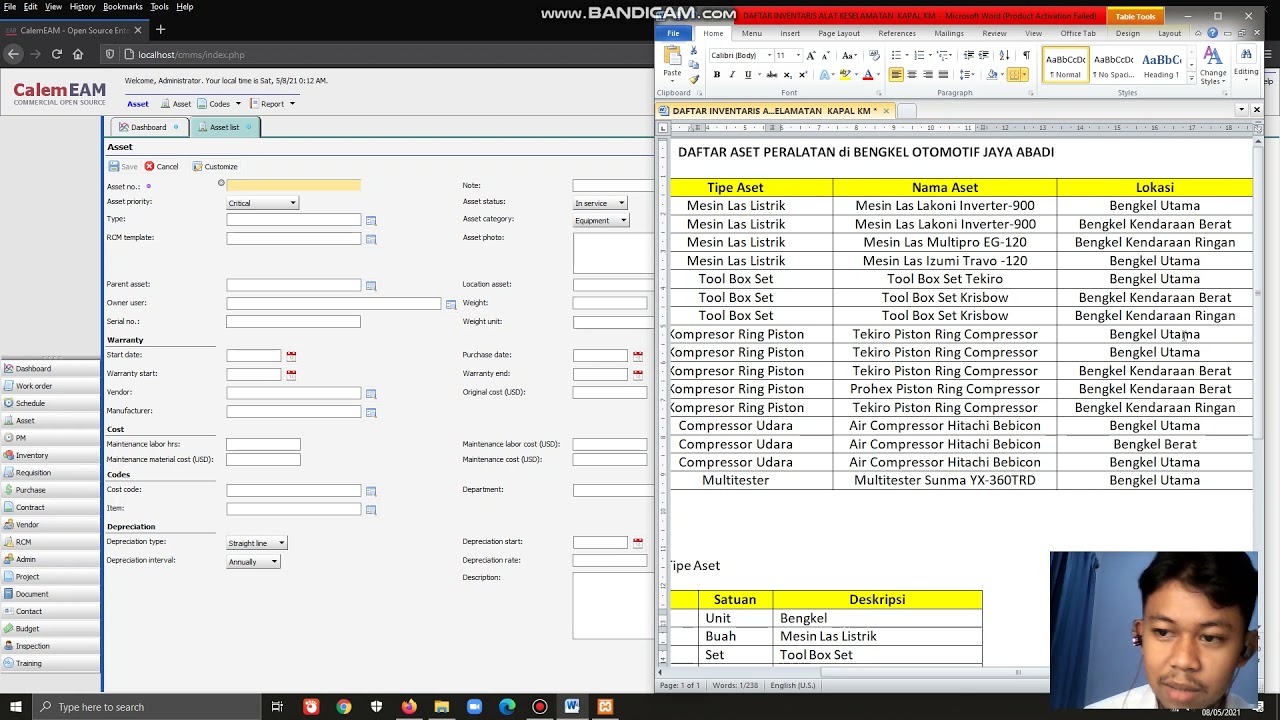Open Word Help question mark icon
The image size is (1280, 720).
1213,33
